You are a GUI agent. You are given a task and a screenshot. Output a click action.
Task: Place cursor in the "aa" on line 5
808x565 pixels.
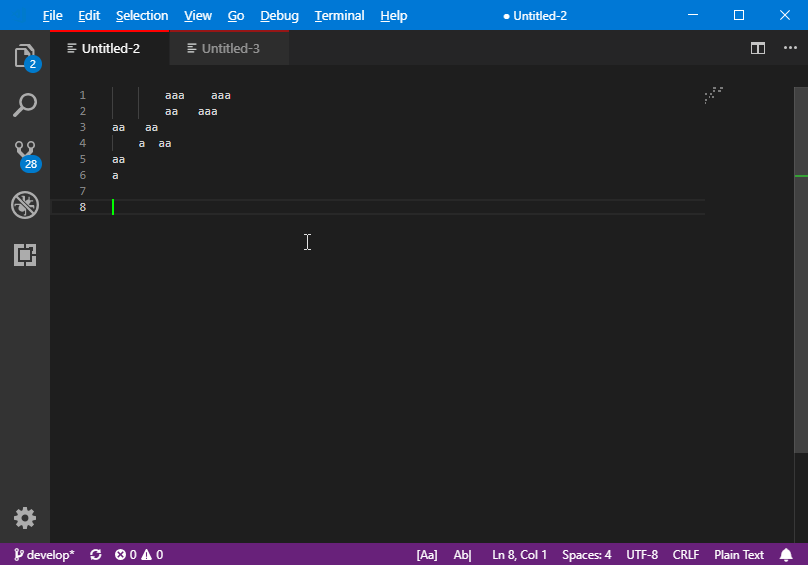coord(119,160)
